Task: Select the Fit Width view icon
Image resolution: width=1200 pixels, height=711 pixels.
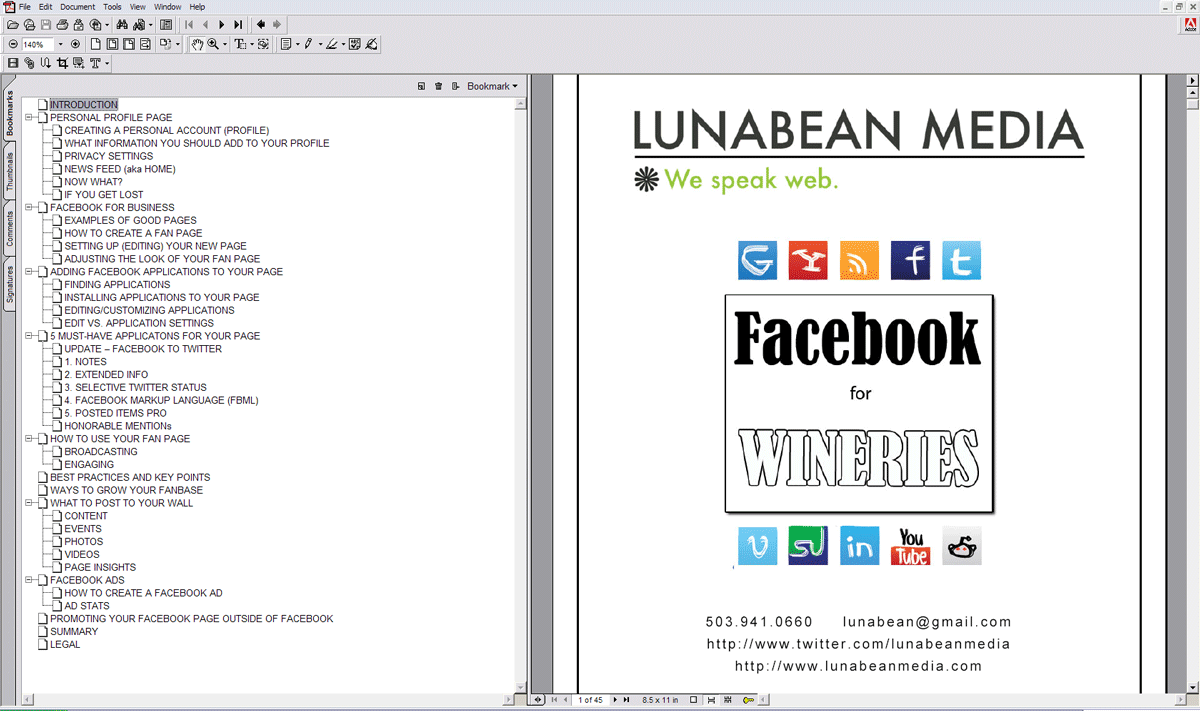Action: pyautogui.click(x=129, y=44)
